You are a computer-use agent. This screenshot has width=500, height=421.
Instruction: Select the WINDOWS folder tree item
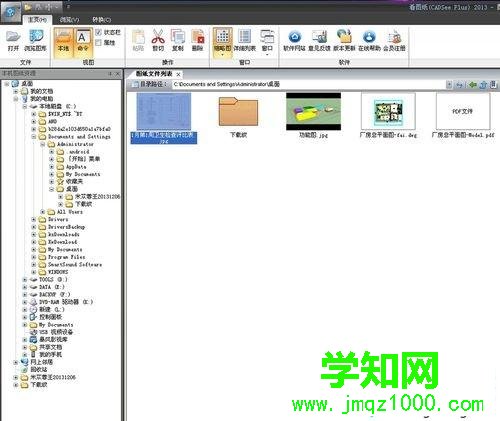[x=58, y=272]
